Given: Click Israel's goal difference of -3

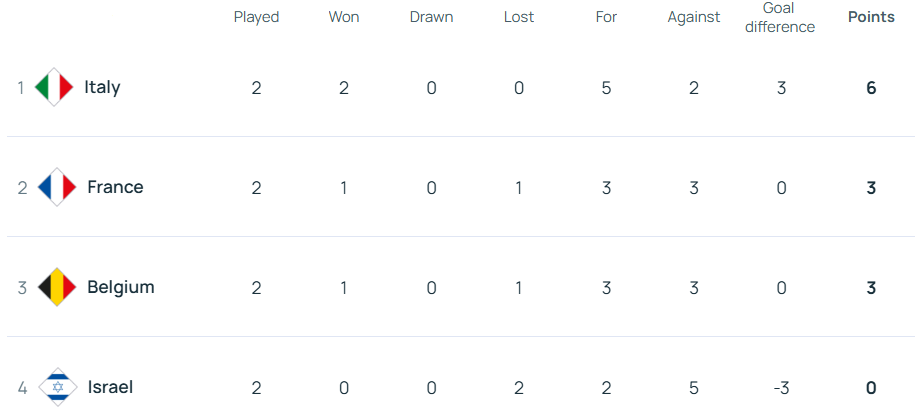Looking at the screenshot, I should click(781, 387).
